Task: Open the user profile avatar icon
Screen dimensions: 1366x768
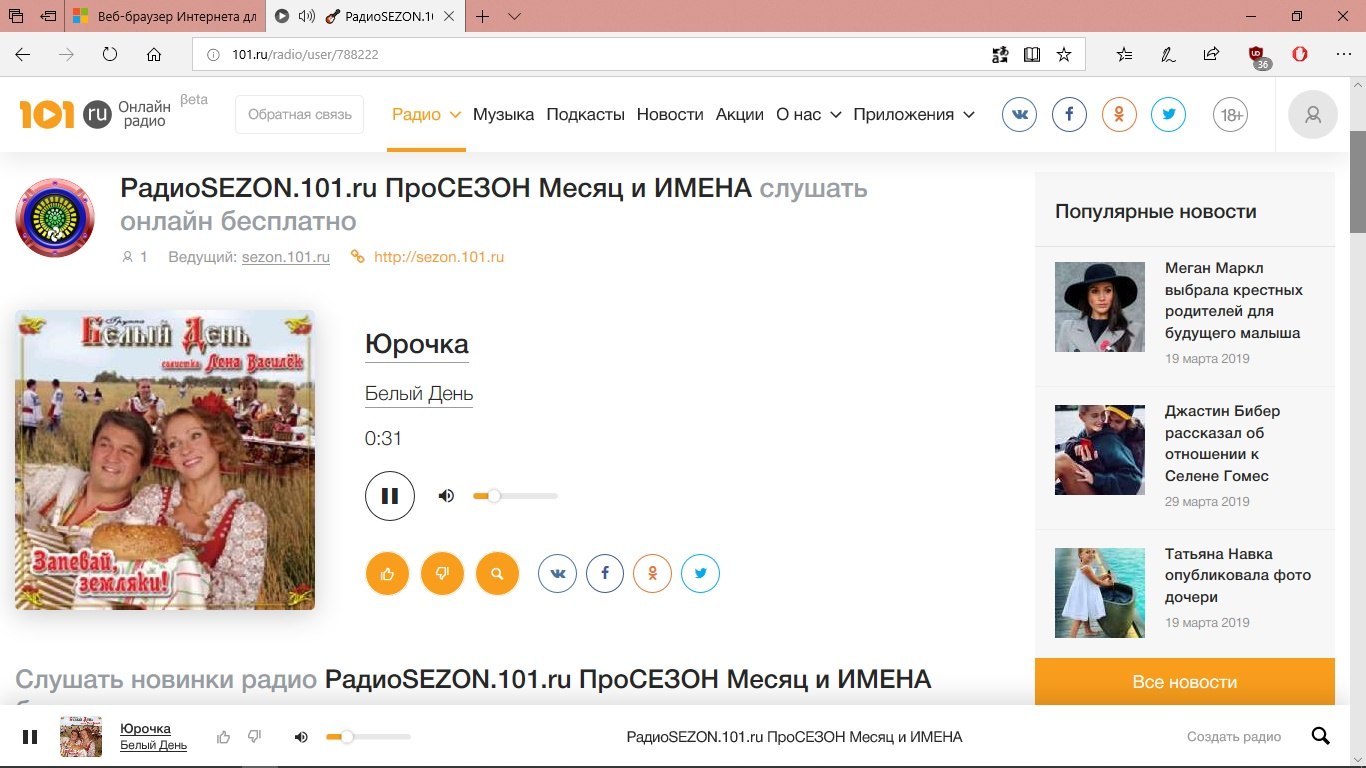Action: click(1313, 115)
